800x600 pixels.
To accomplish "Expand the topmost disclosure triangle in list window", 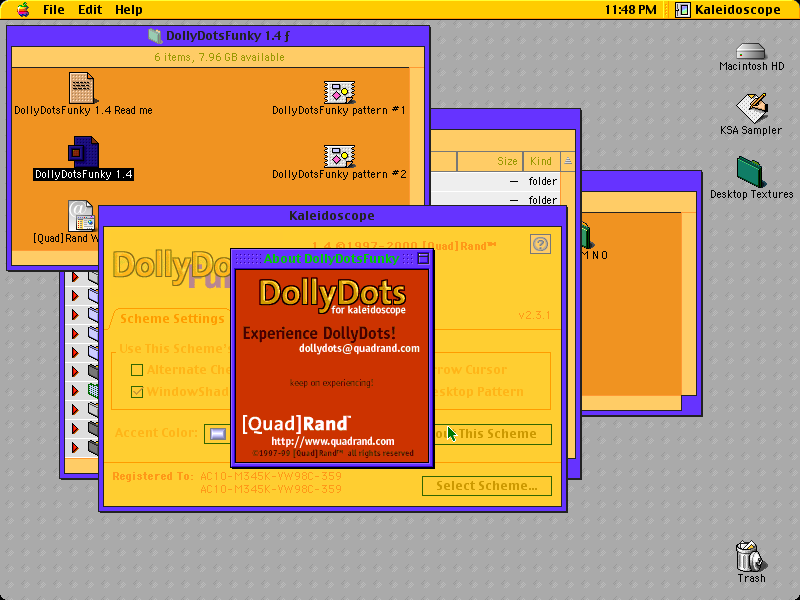I will pyautogui.click(x=76, y=277).
